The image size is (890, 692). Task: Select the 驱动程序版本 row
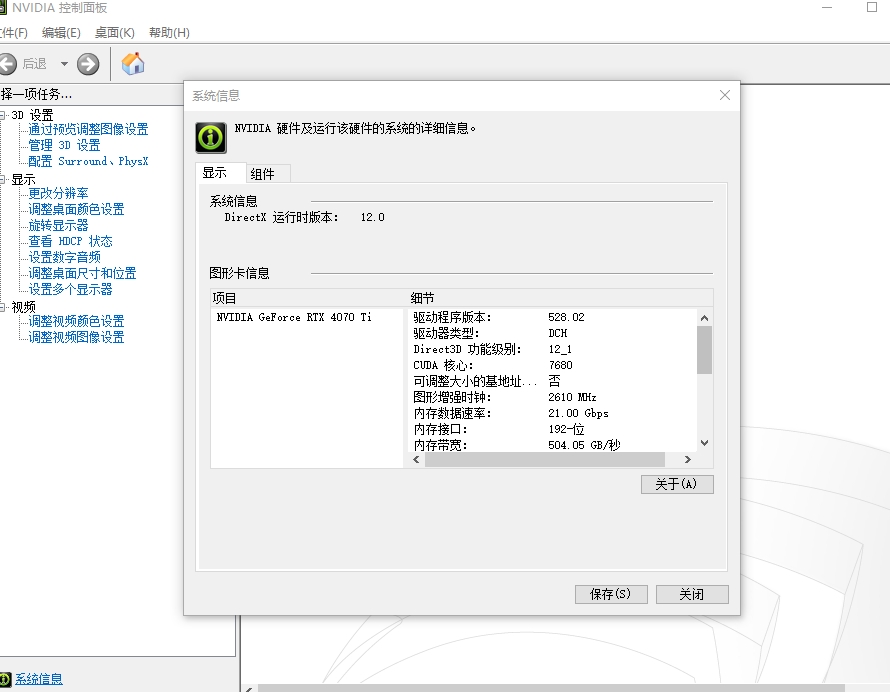coord(552,317)
